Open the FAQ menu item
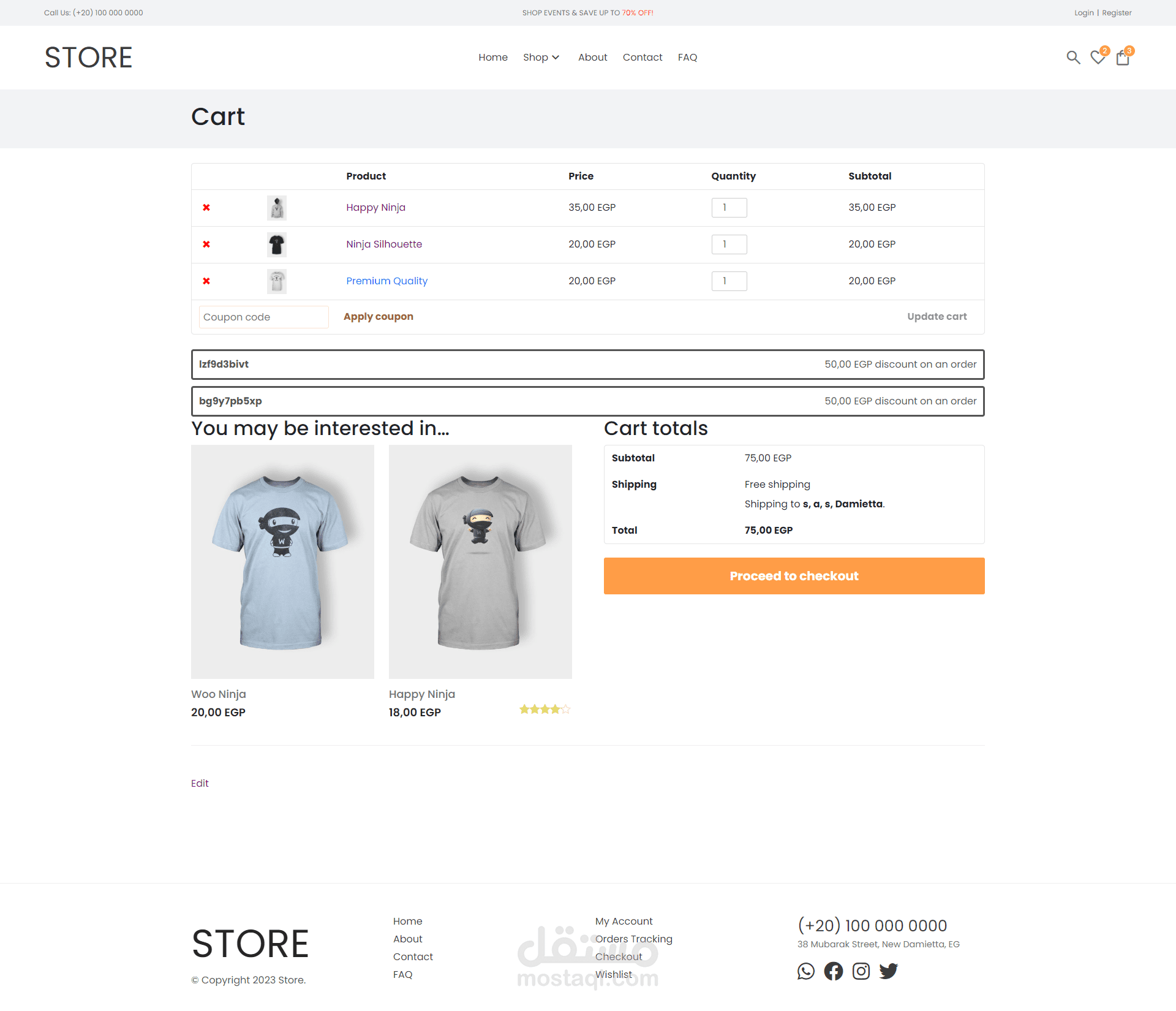 (x=687, y=58)
